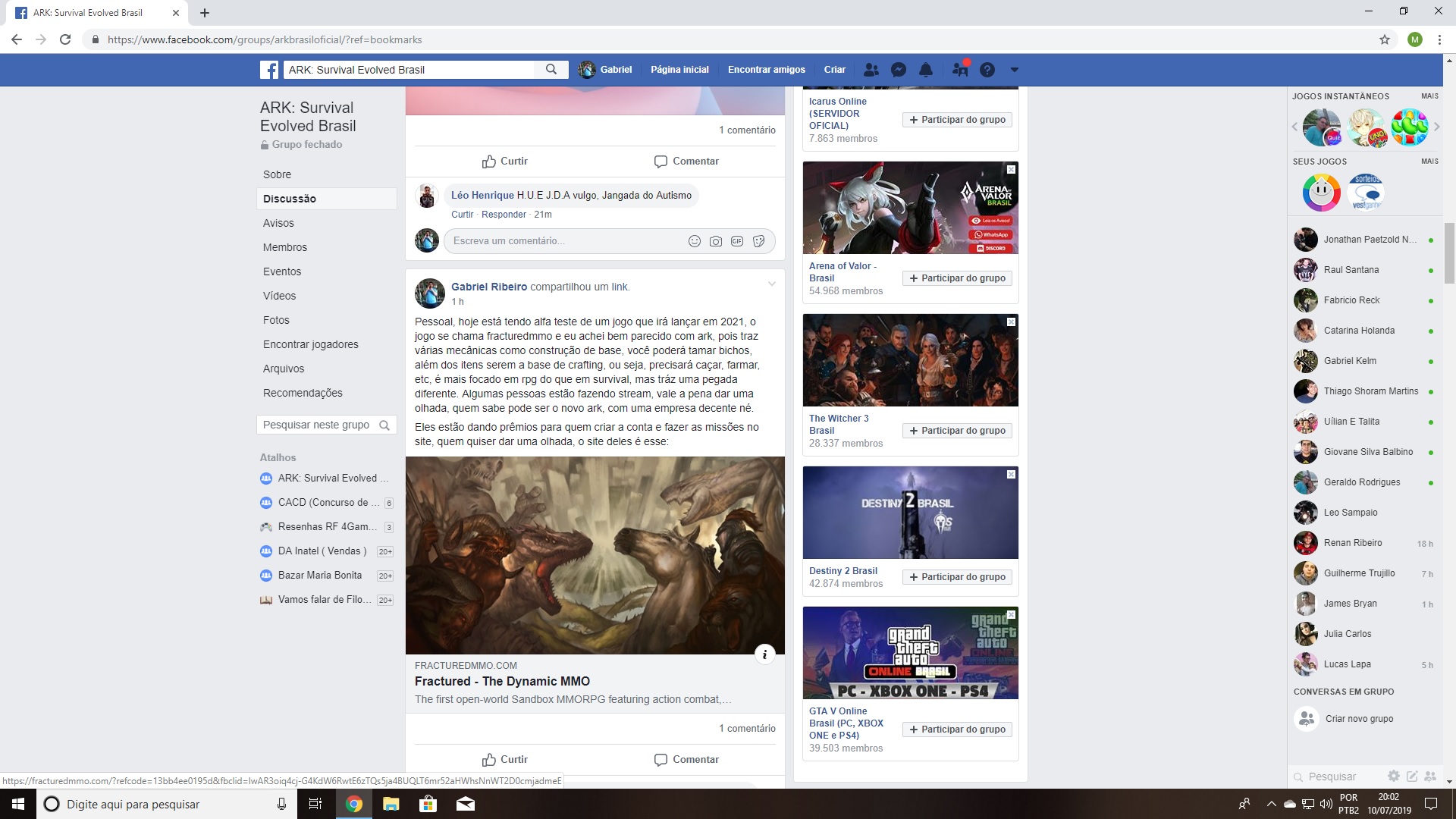This screenshot has width=1456, height=819.
Task: Add a GIF to the comment
Action: 737,241
